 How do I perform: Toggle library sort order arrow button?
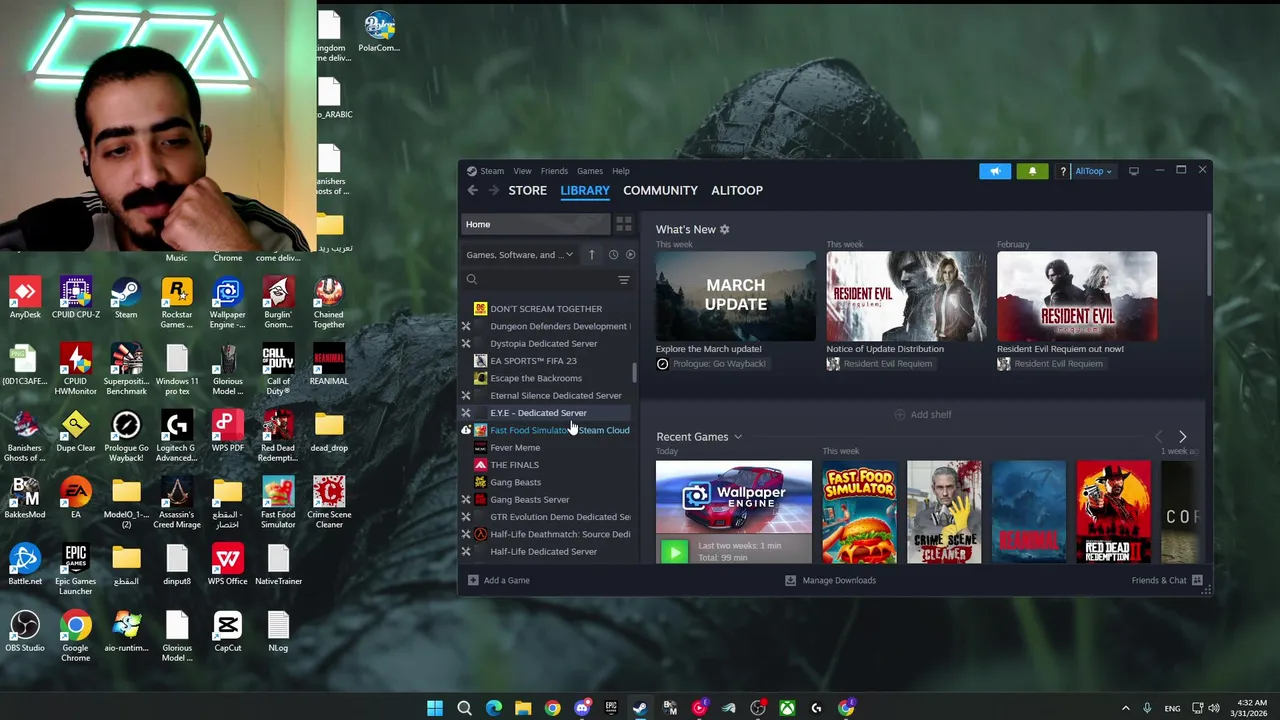tap(591, 255)
